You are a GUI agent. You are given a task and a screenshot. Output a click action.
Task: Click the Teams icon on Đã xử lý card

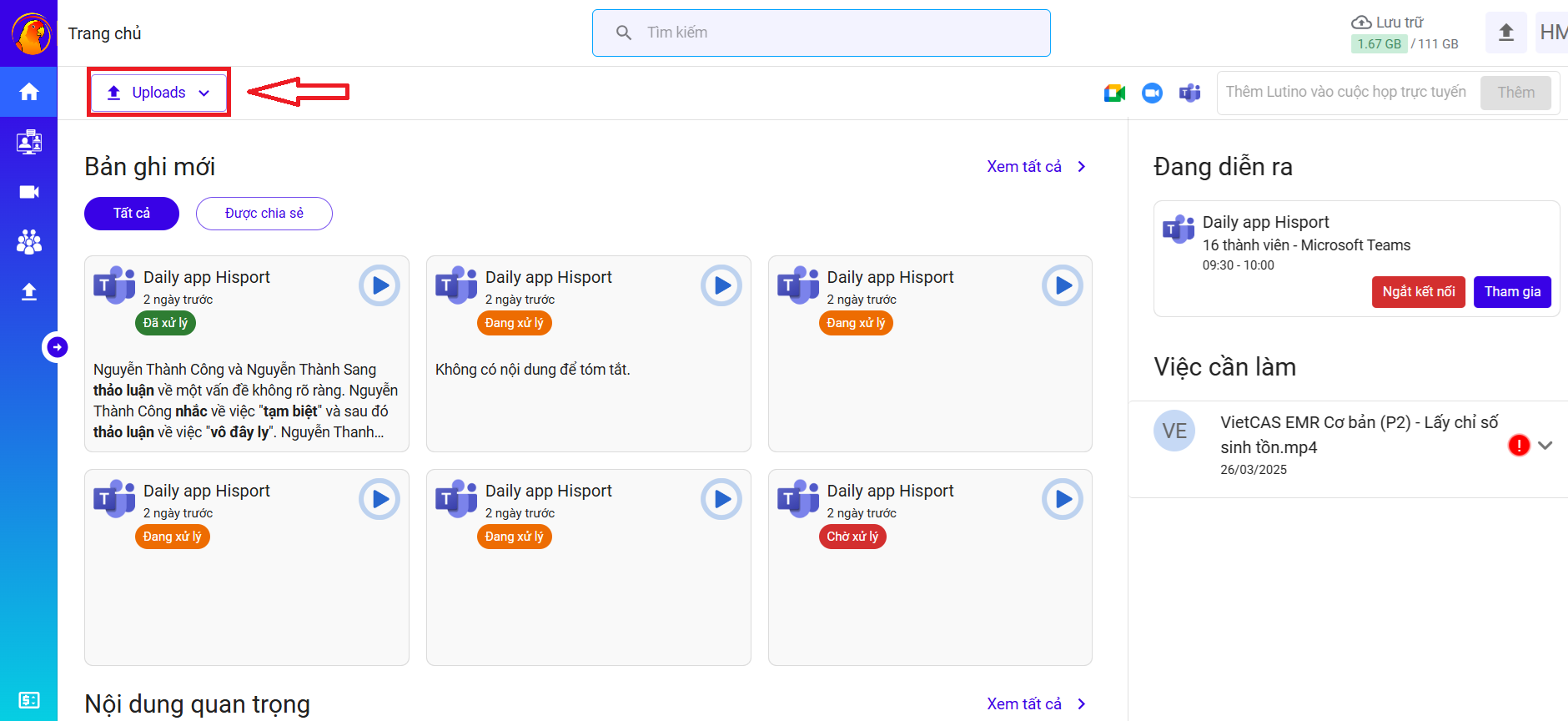114,285
